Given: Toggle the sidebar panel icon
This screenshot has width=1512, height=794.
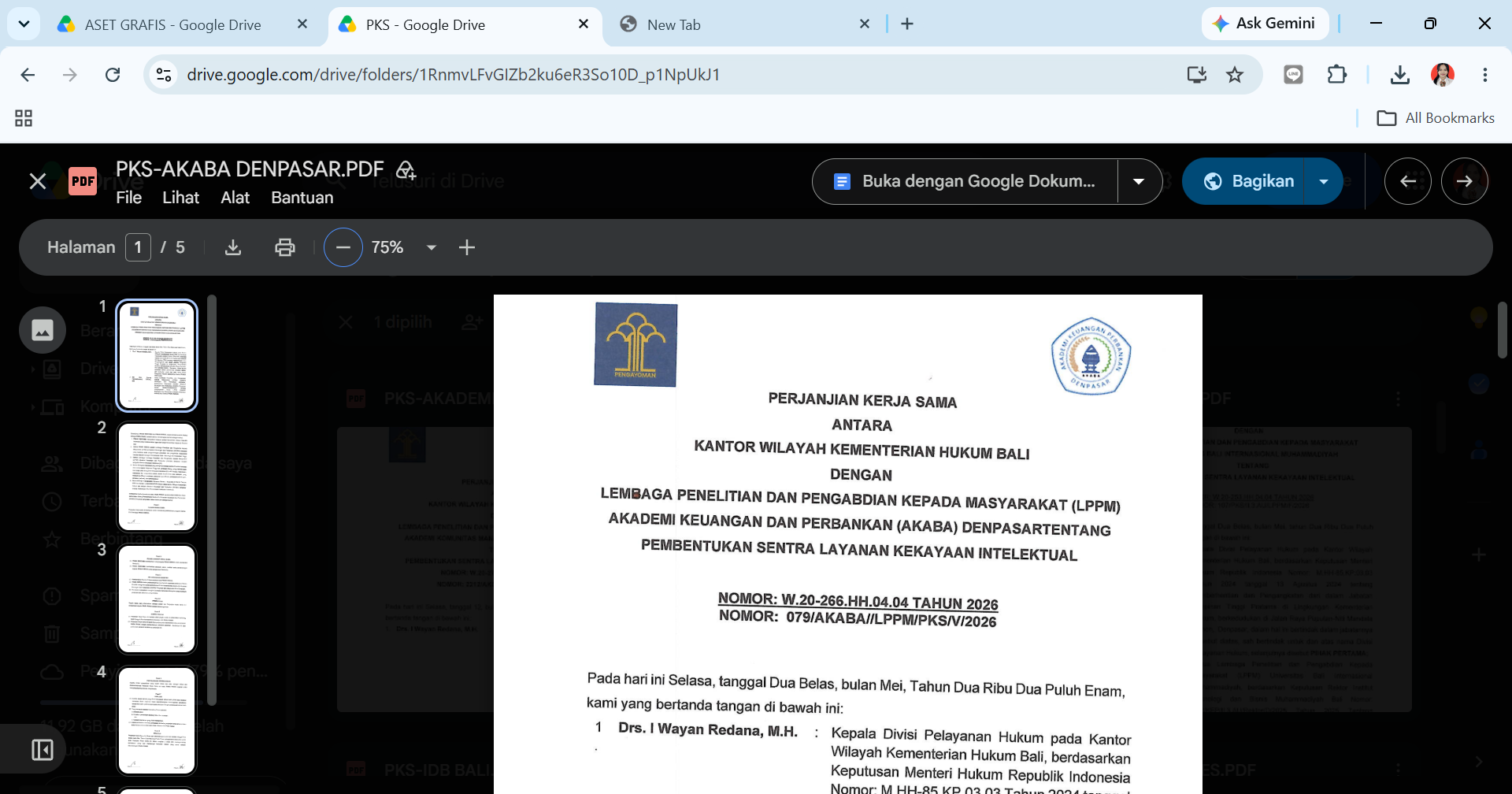Looking at the screenshot, I should coord(43,750).
